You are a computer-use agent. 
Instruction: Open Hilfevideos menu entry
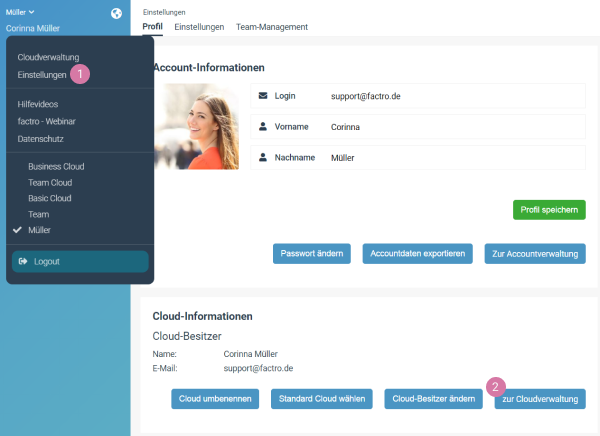click(x=39, y=104)
